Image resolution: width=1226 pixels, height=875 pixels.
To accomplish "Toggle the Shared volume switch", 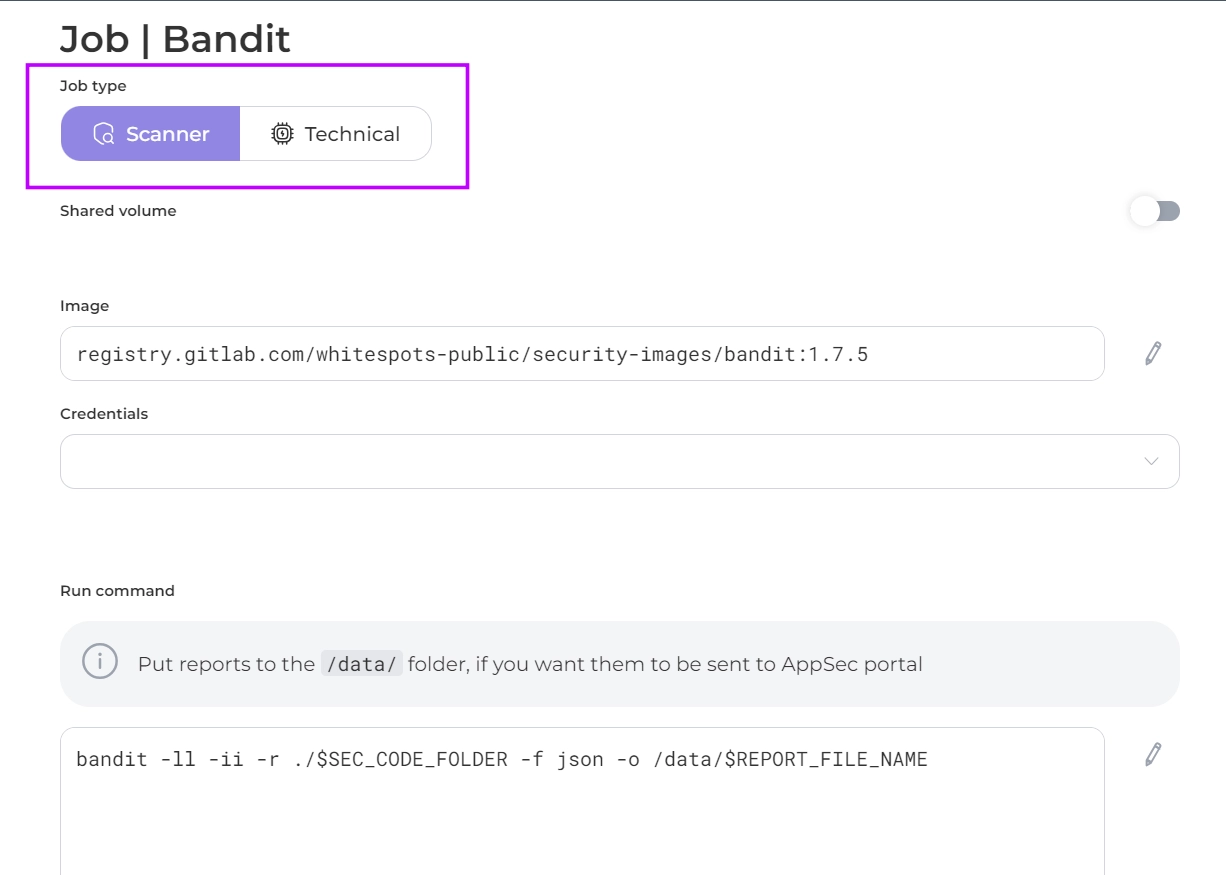I will coord(1155,211).
